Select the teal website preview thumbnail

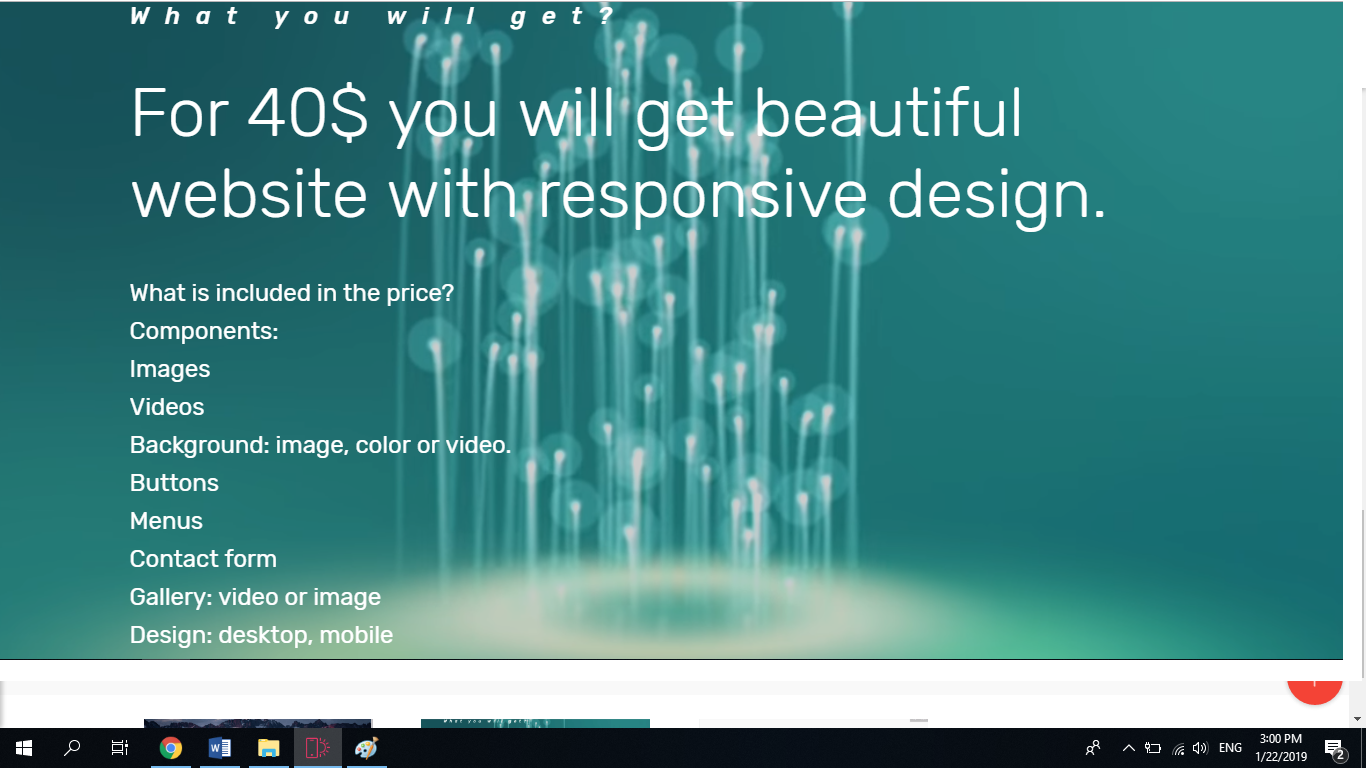[x=535, y=724]
